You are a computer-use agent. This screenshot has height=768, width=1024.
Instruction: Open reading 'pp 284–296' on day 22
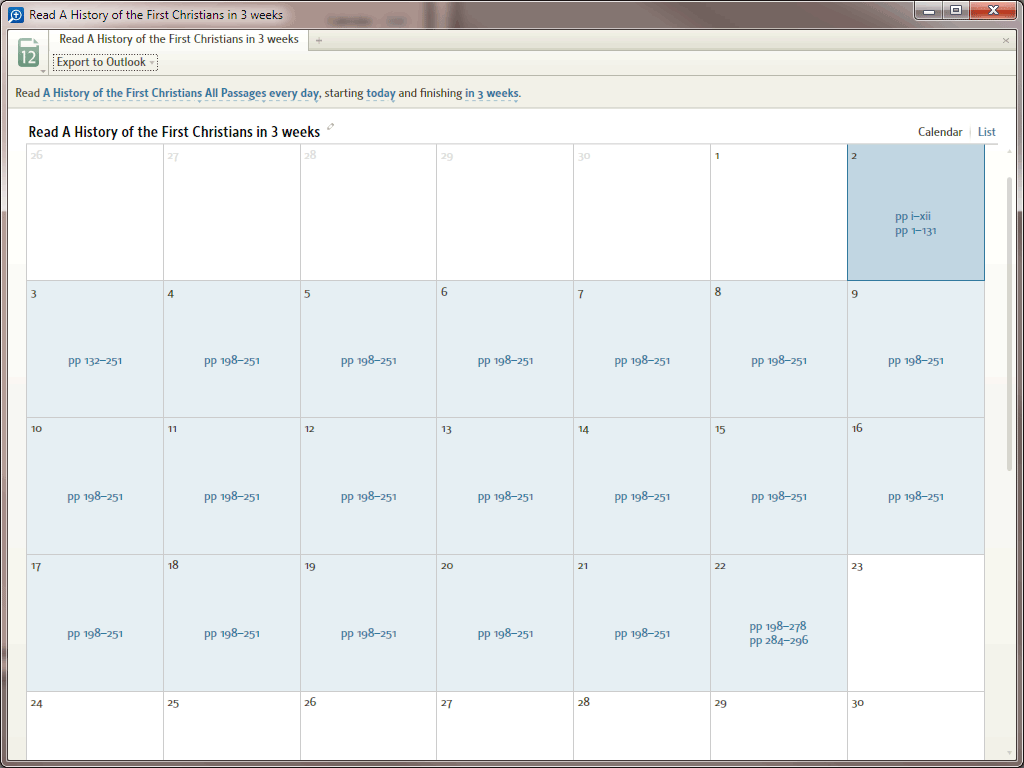pyautogui.click(x=778, y=641)
